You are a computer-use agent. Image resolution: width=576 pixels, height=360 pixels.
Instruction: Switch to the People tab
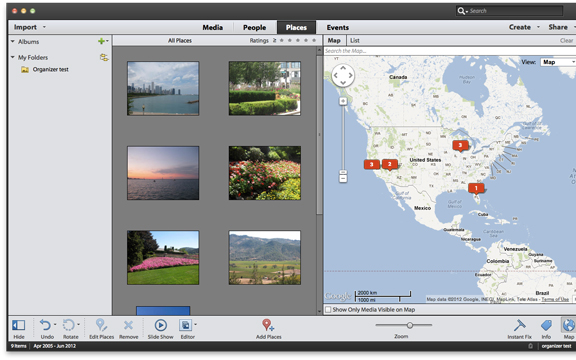[254, 28]
